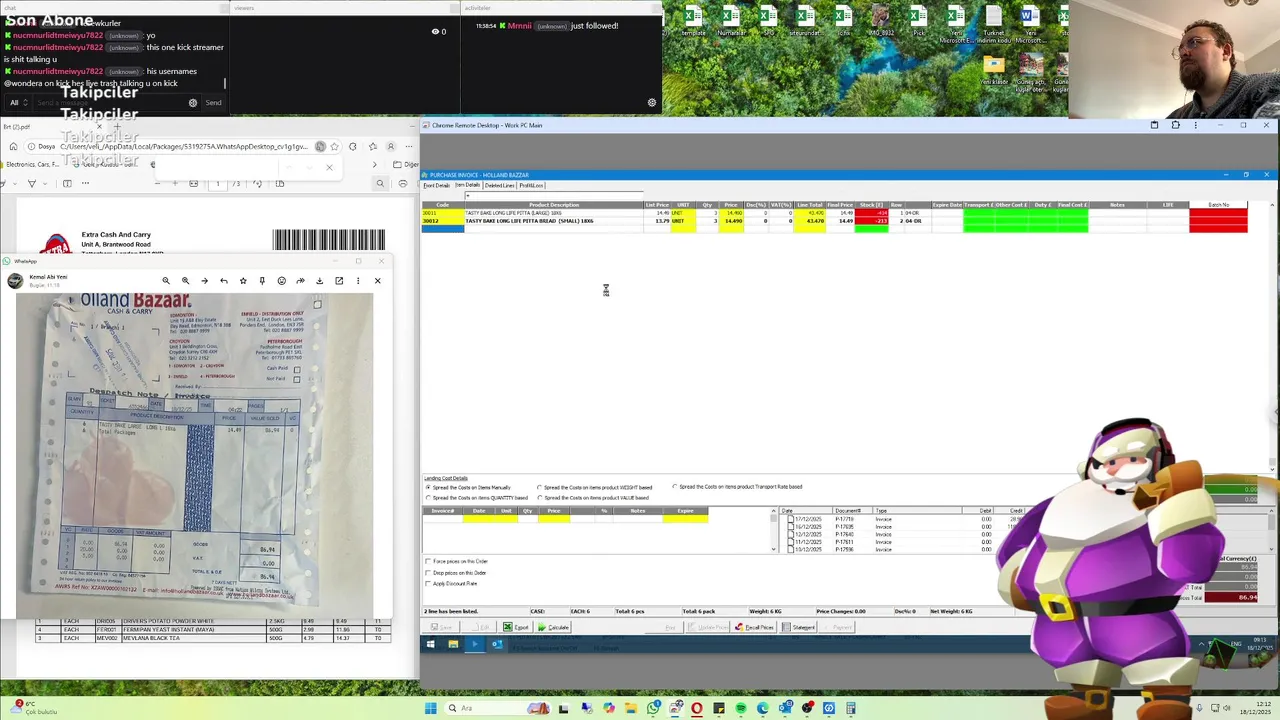Open new tab in Edge
The height and width of the screenshot is (720, 1280).
(117, 127)
